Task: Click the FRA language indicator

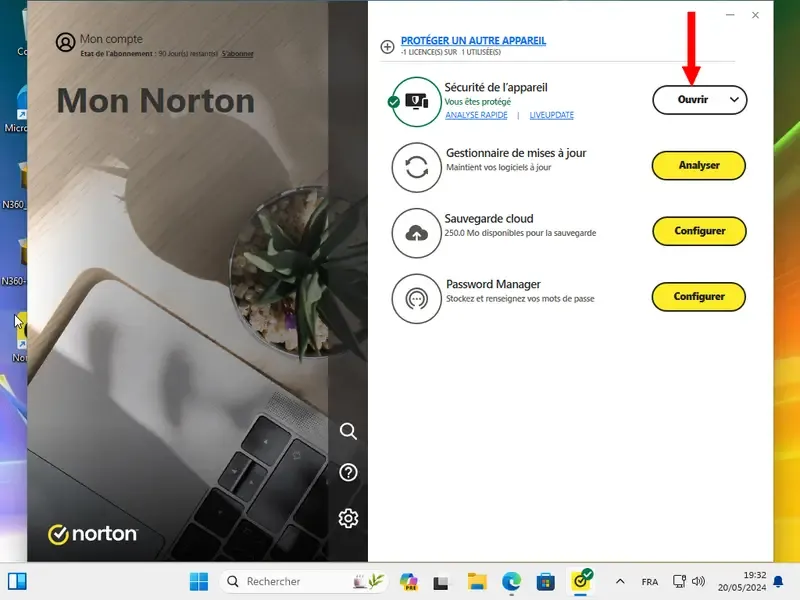Action: coord(649,582)
